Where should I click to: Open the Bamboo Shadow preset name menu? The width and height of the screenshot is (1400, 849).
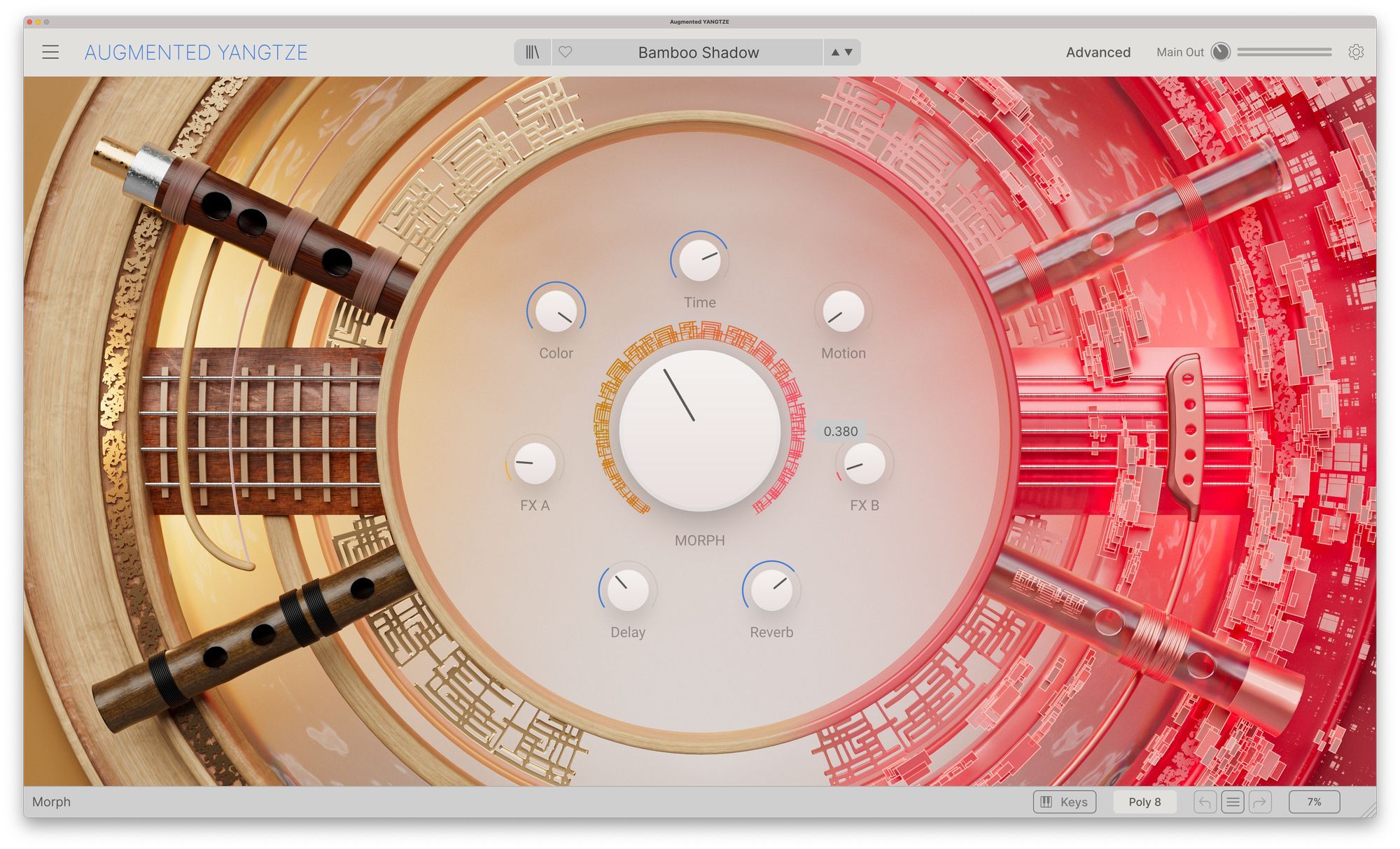[x=698, y=52]
